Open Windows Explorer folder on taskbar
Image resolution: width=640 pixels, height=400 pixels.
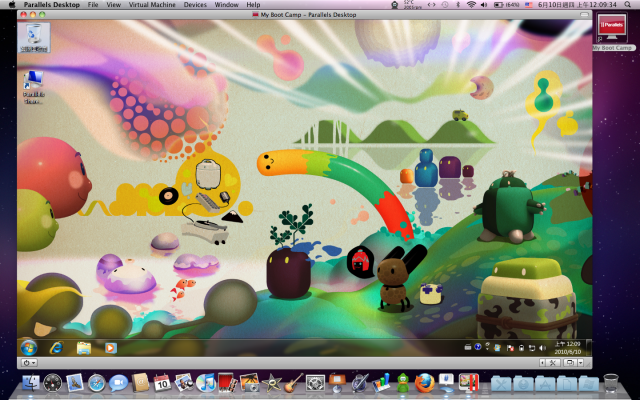[x=84, y=348]
